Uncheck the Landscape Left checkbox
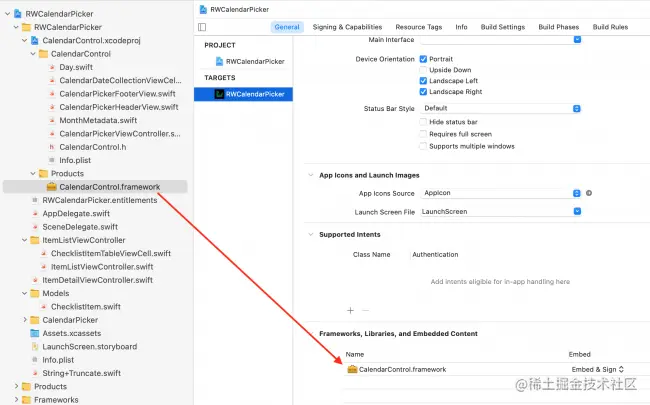 pos(423,80)
